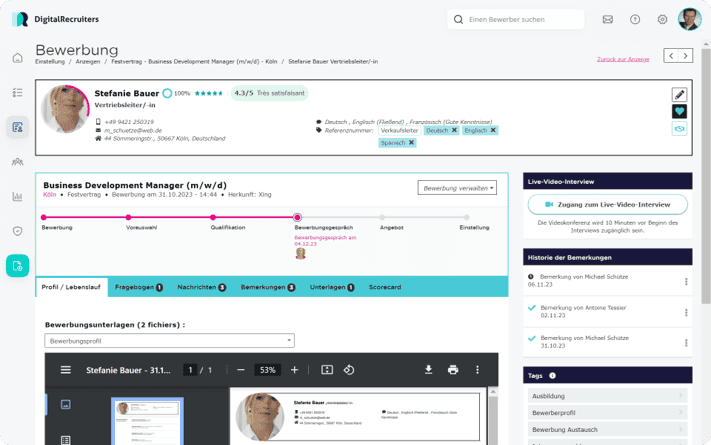The width and height of the screenshot is (711, 445).
Task: Rotate the PDF page
Action: tap(349, 370)
